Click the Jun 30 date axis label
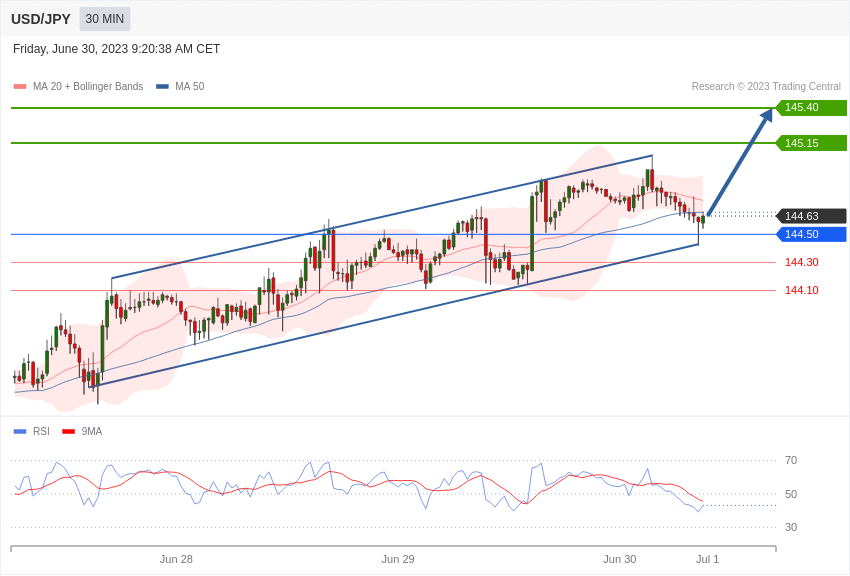Viewport: 850px width, 576px height. [620, 559]
